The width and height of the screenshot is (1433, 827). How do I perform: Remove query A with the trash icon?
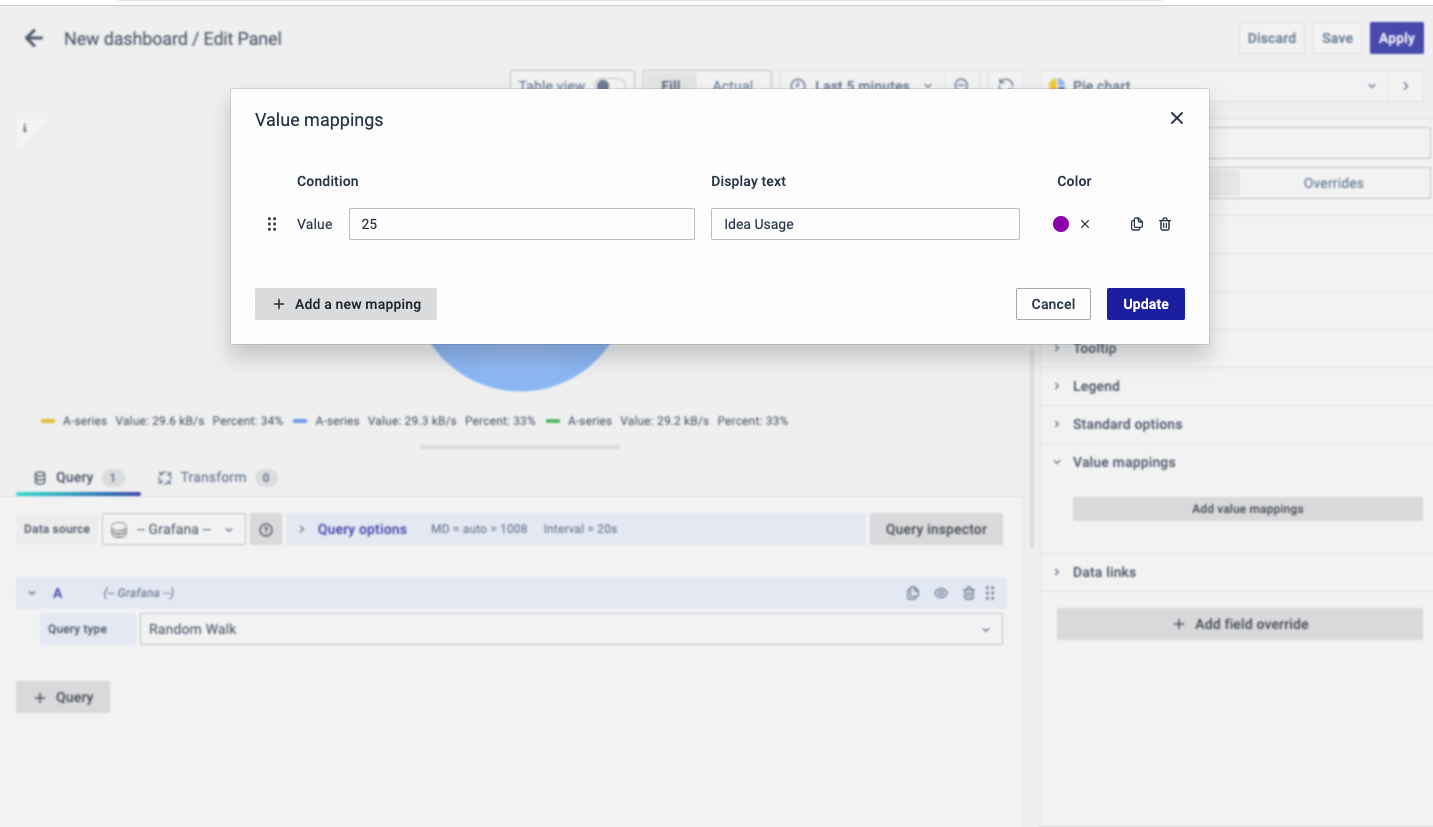968,593
